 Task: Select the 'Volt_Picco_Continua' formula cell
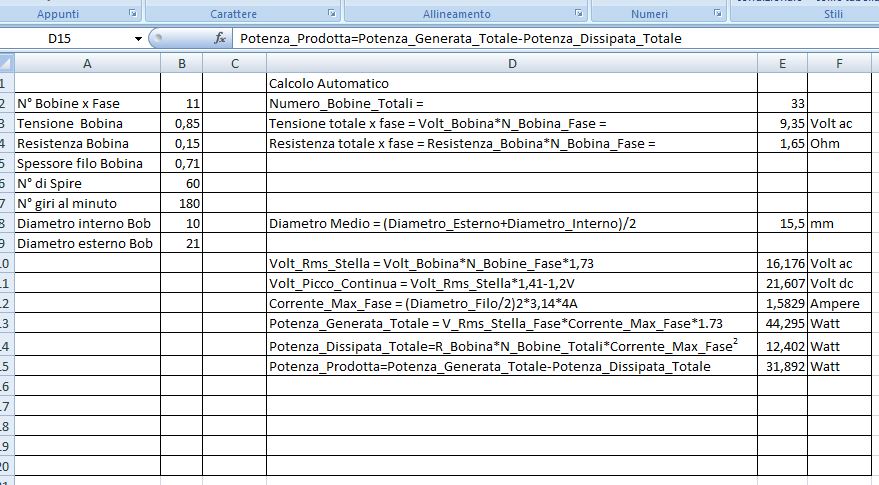[512, 283]
